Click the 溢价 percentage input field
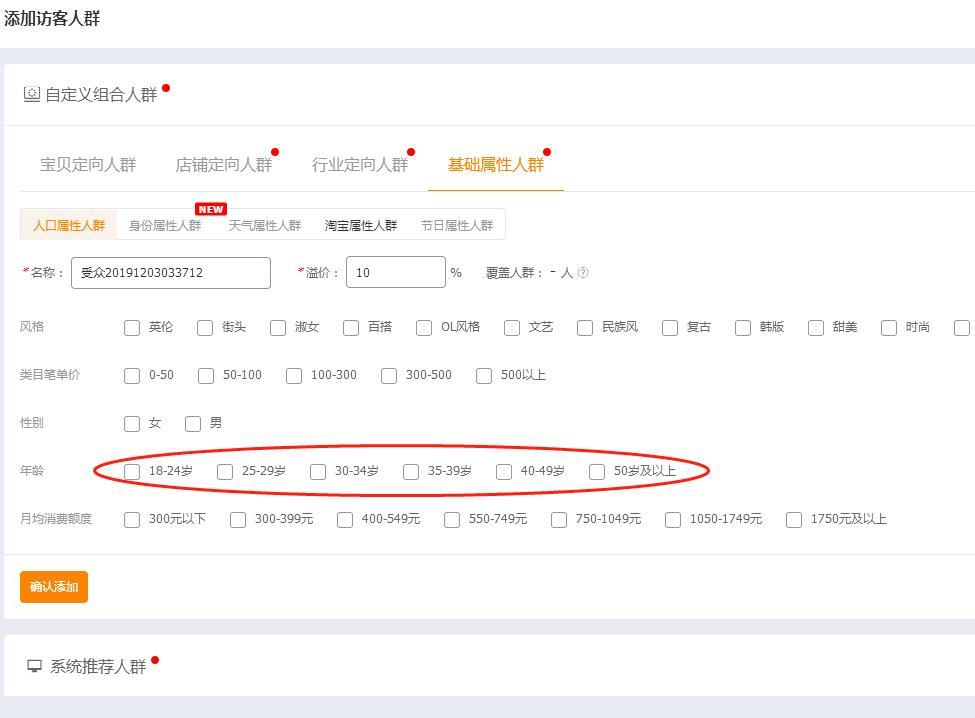The width and height of the screenshot is (975, 718). point(395,273)
